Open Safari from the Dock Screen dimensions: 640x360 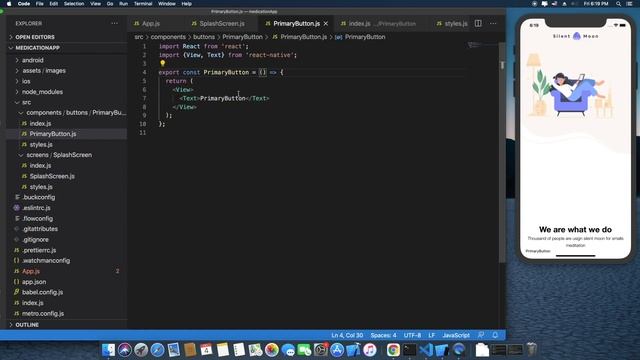[x=158, y=350]
